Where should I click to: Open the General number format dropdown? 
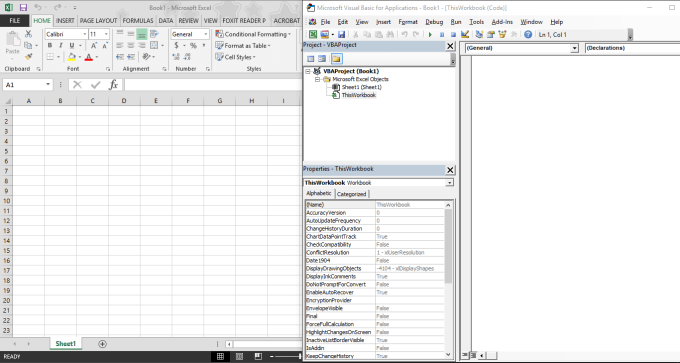click(205, 34)
